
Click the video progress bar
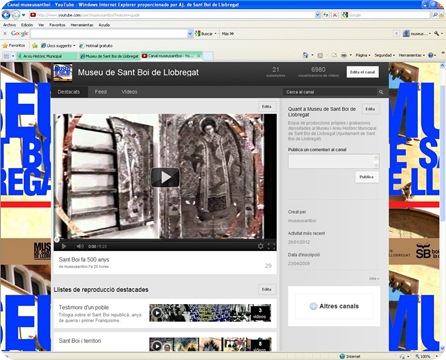165,239
